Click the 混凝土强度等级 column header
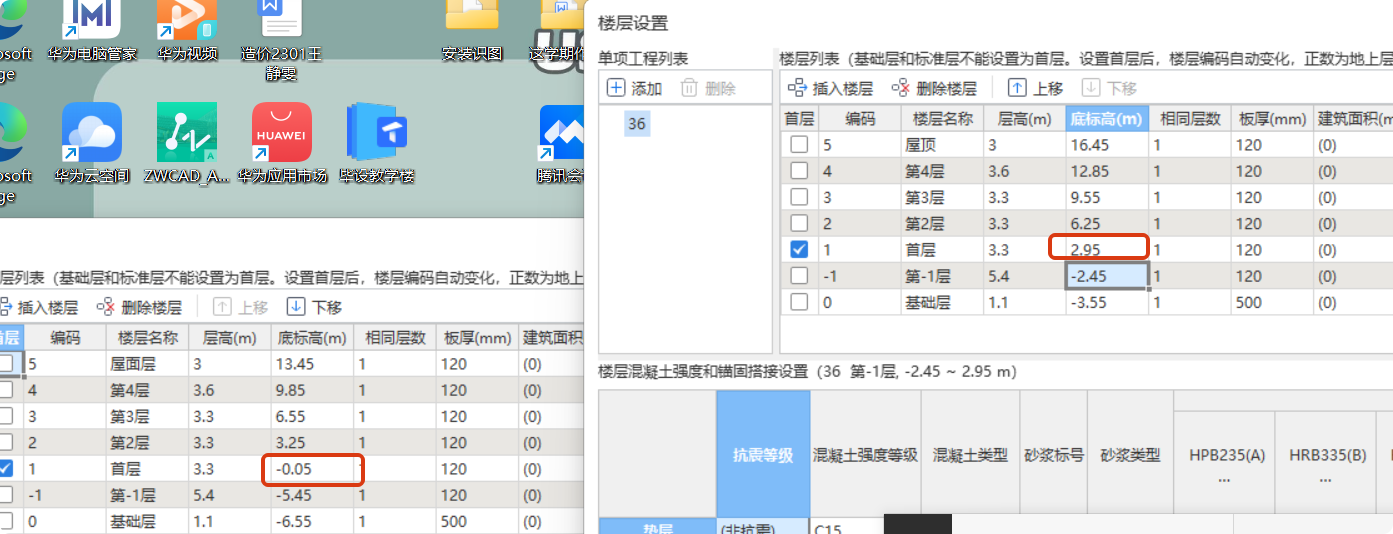The image size is (1393, 534). tap(865, 454)
